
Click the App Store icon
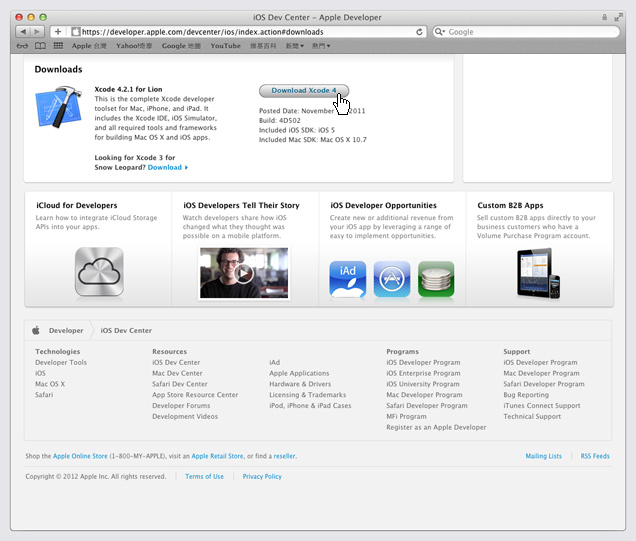click(392, 279)
